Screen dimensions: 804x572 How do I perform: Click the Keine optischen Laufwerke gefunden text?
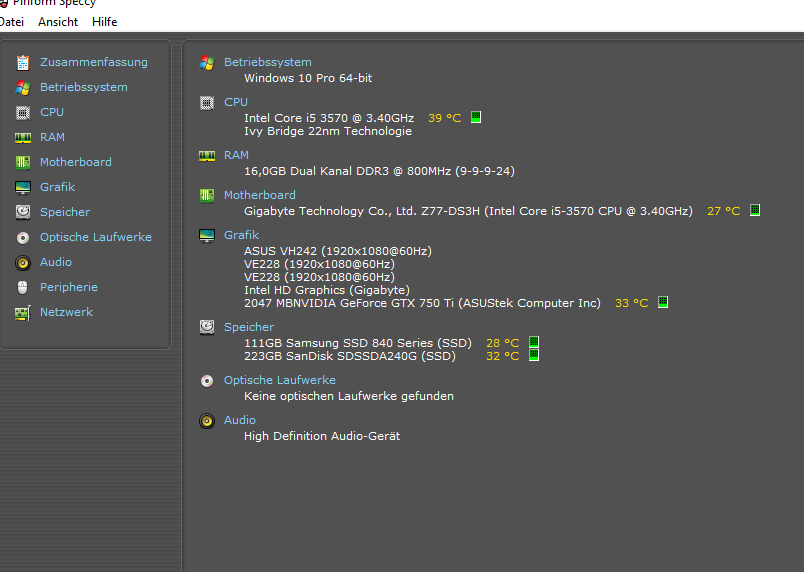(349, 396)
